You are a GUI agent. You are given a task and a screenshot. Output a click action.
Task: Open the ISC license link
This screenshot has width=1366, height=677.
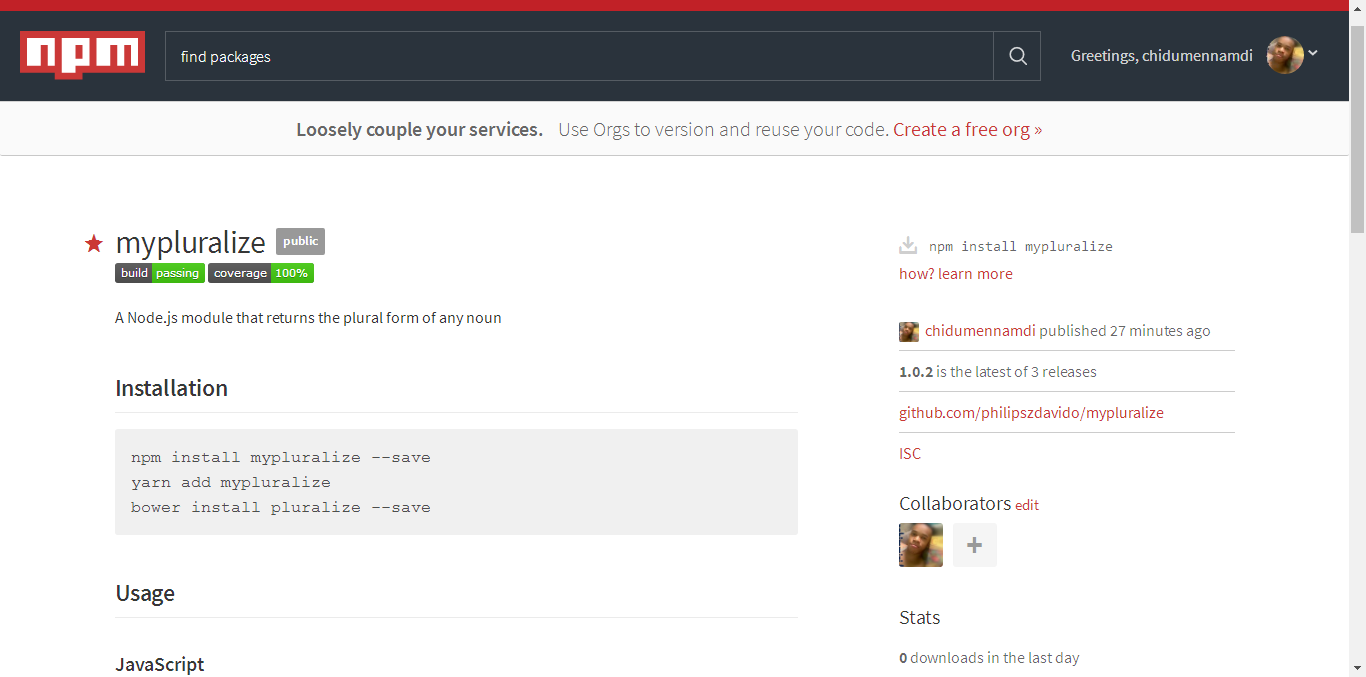(x=910, y=454)
